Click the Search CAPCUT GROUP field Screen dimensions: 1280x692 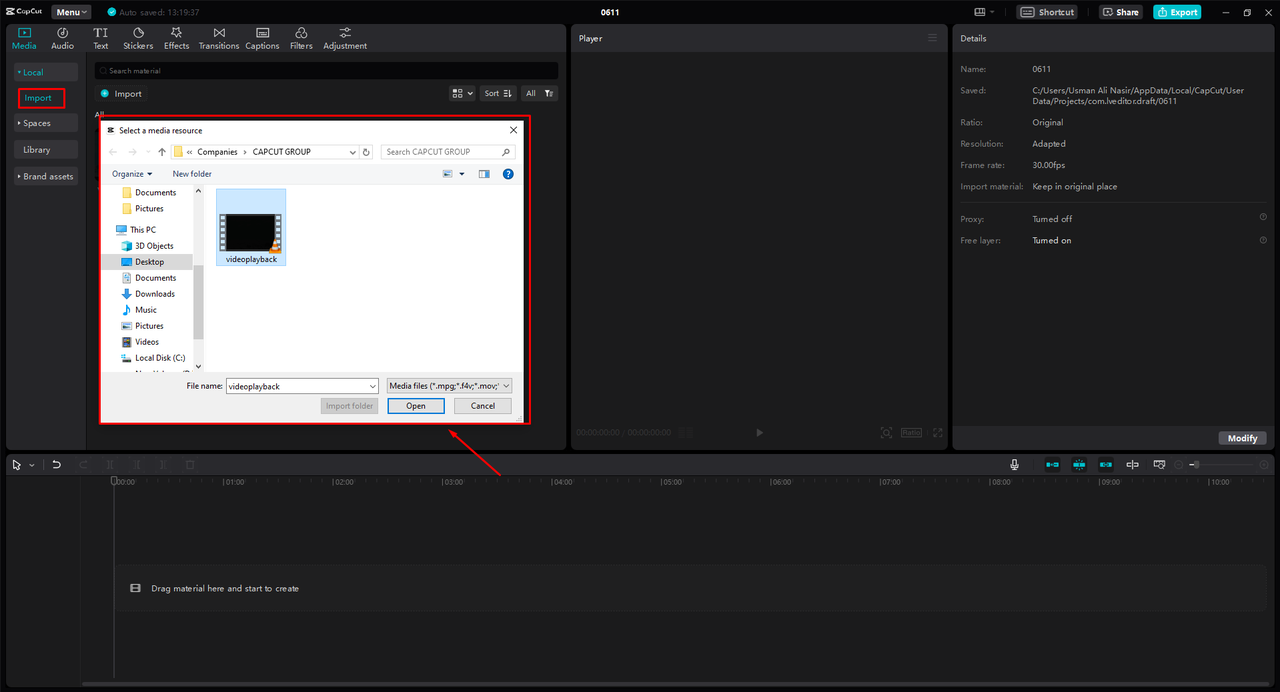(x=449, y=152)
